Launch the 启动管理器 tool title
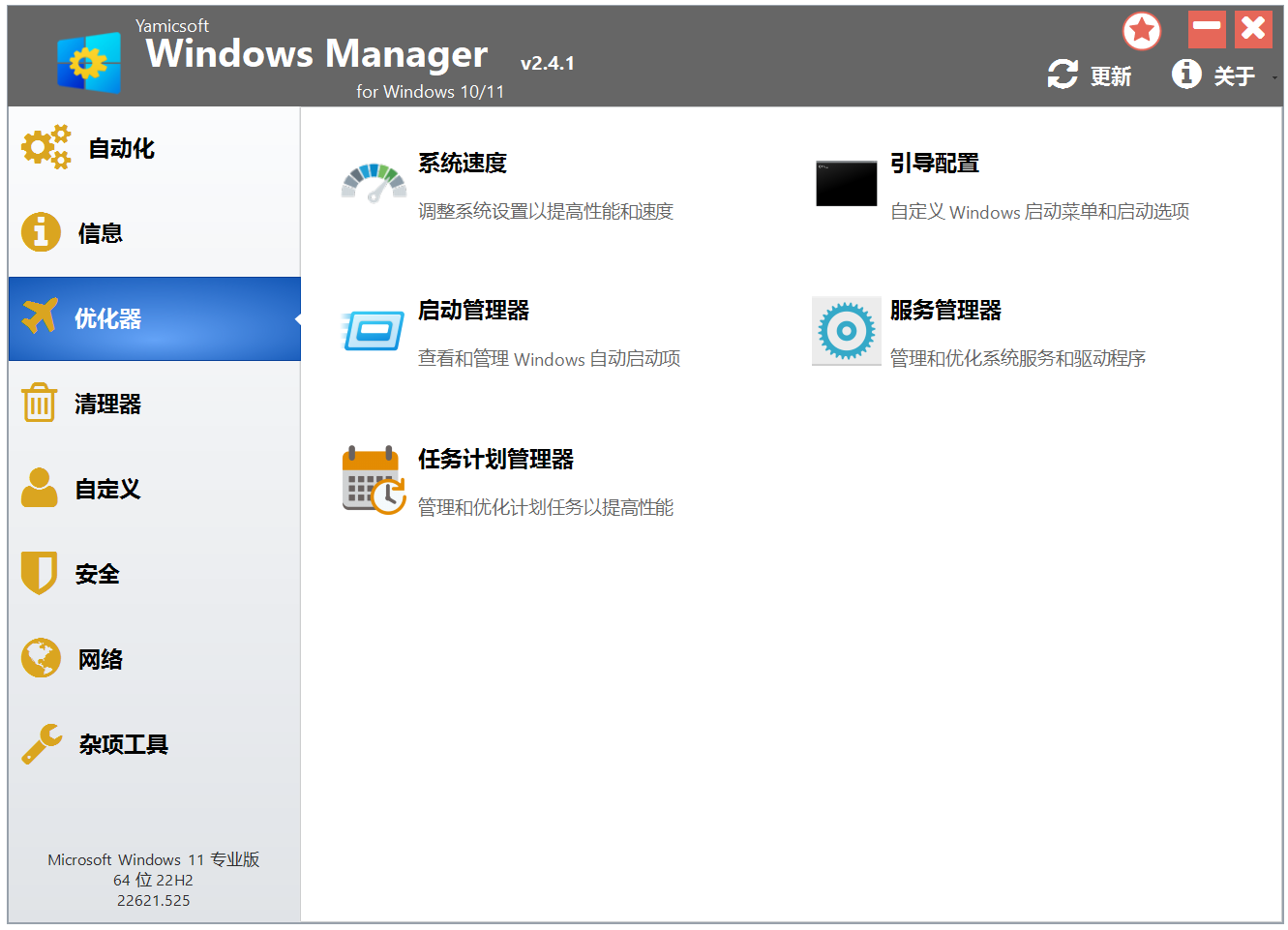This screenshot has width=1288, height=930. (x=474, y=310)
